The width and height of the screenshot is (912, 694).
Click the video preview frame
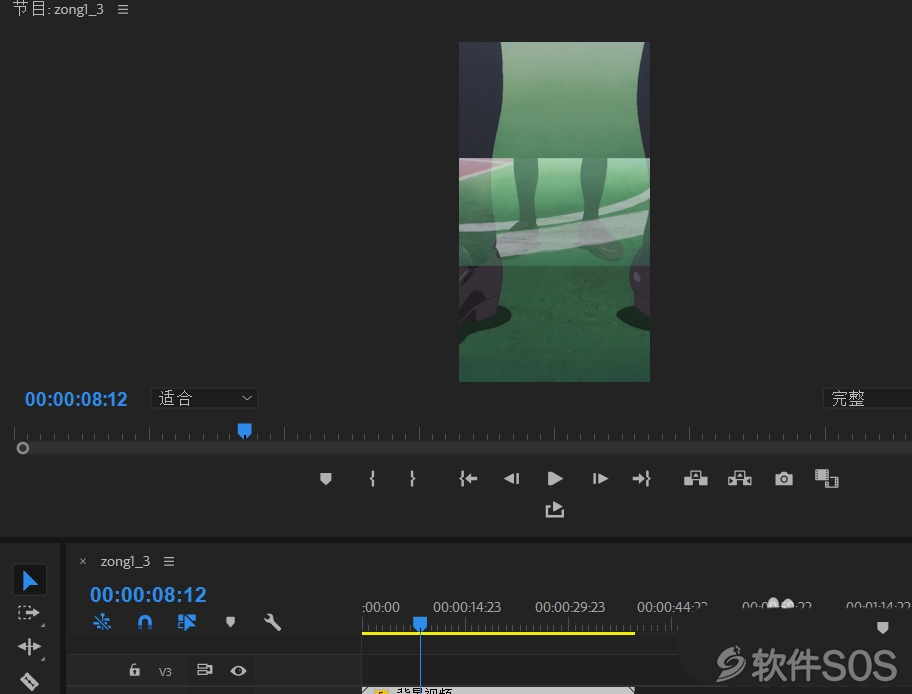[554, 212]
